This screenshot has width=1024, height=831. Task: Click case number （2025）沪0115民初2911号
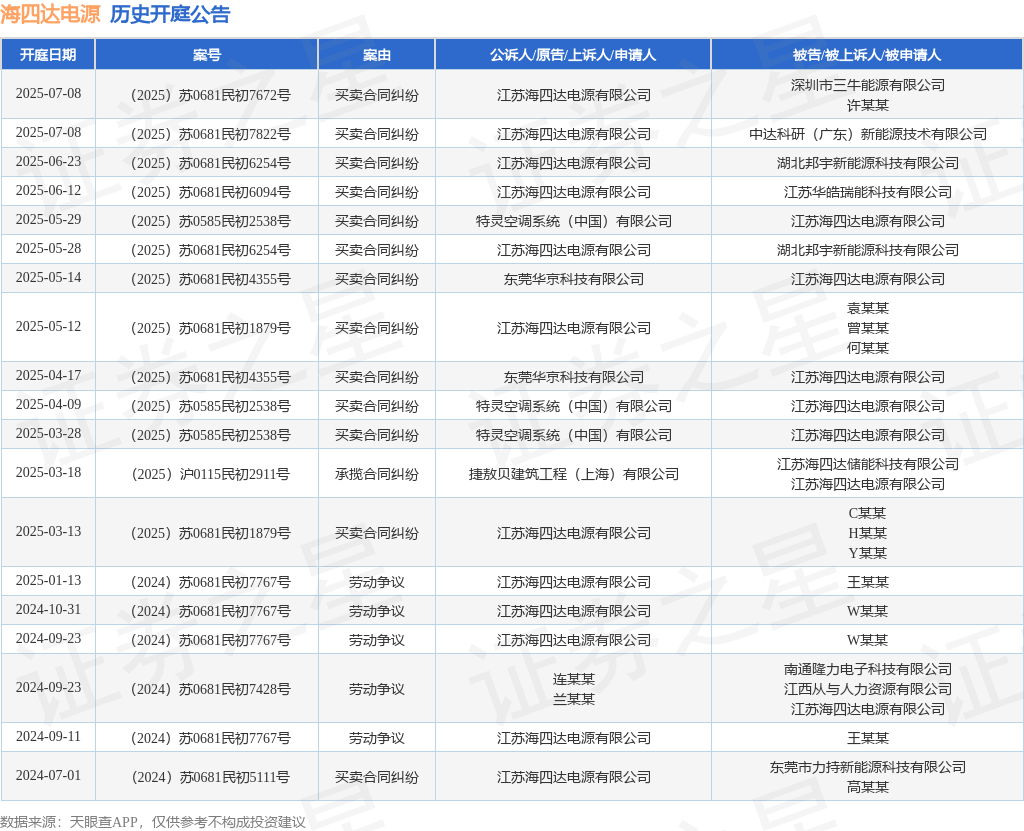[207, 474]
